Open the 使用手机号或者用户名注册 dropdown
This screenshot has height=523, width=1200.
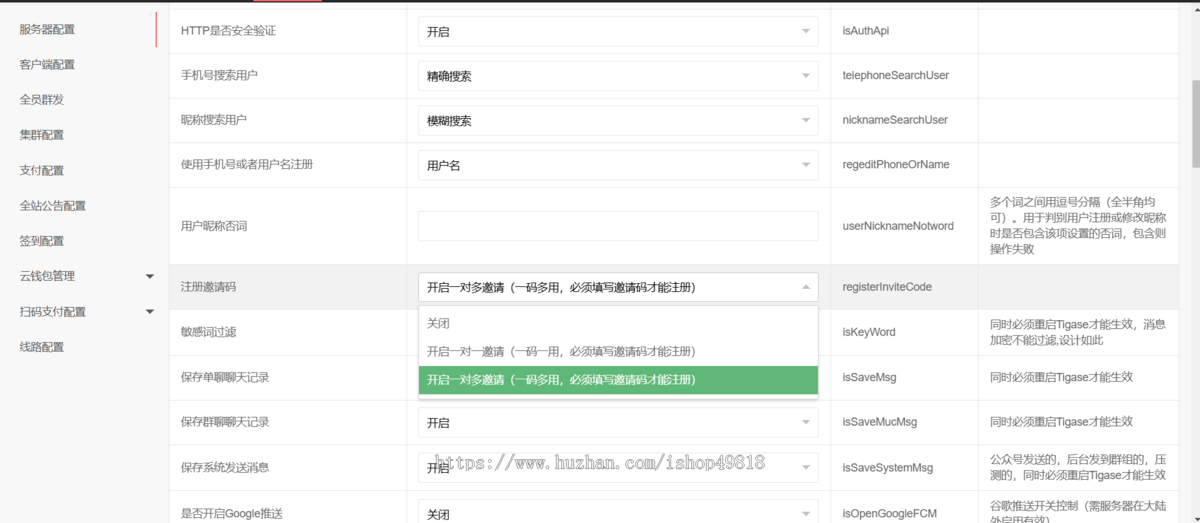point(618,165)
